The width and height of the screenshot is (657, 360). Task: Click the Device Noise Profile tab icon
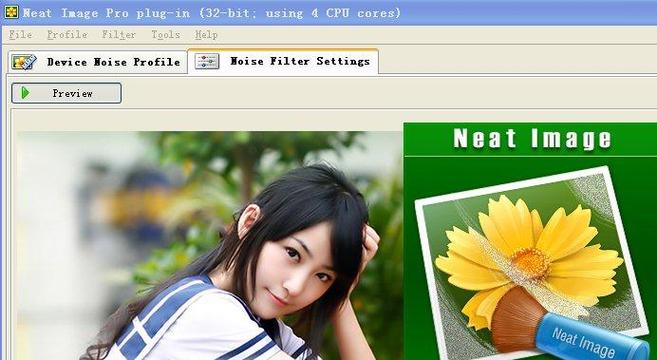(x=24, y=62)
